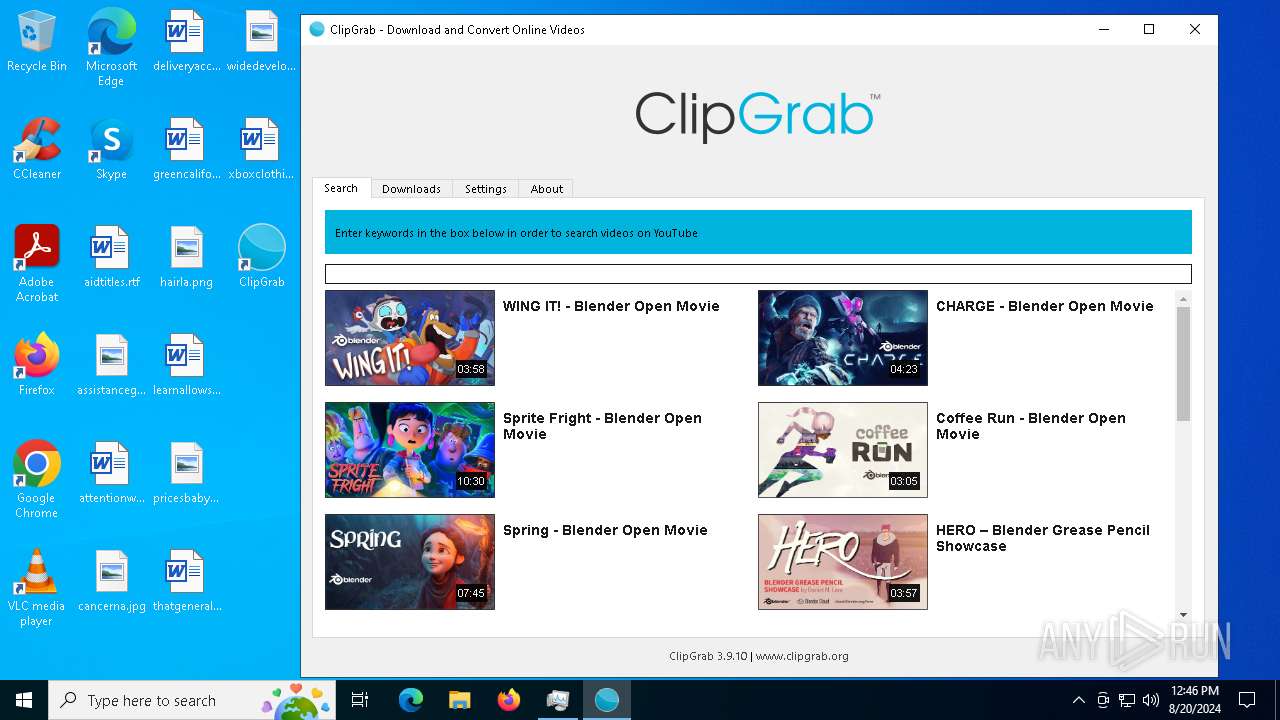Launch Firefox from the desktop
The width and height of the screenshot is (1280, 720).
tap(37, 366)
